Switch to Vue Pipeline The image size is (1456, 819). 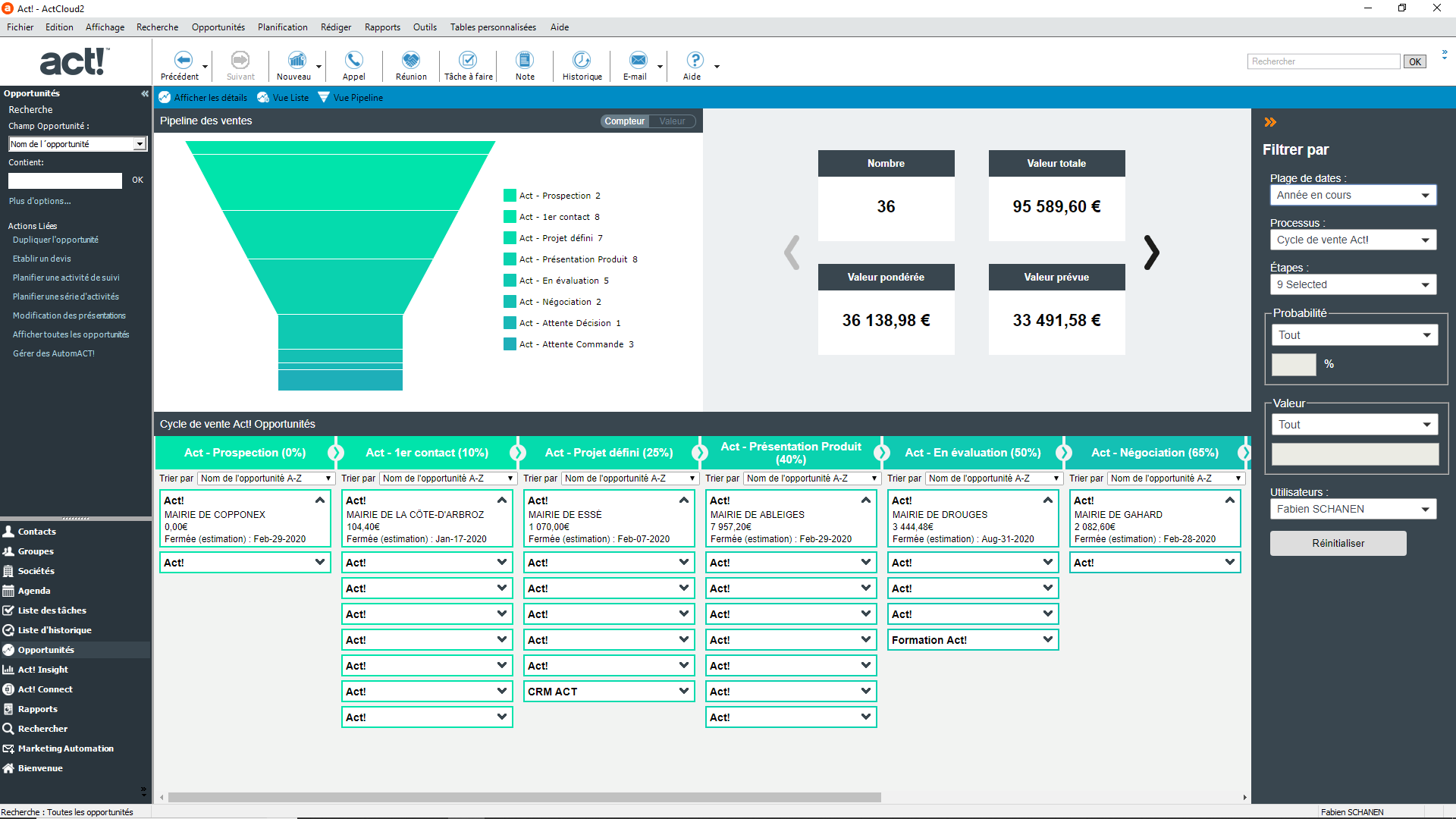[x=350, y=98]
